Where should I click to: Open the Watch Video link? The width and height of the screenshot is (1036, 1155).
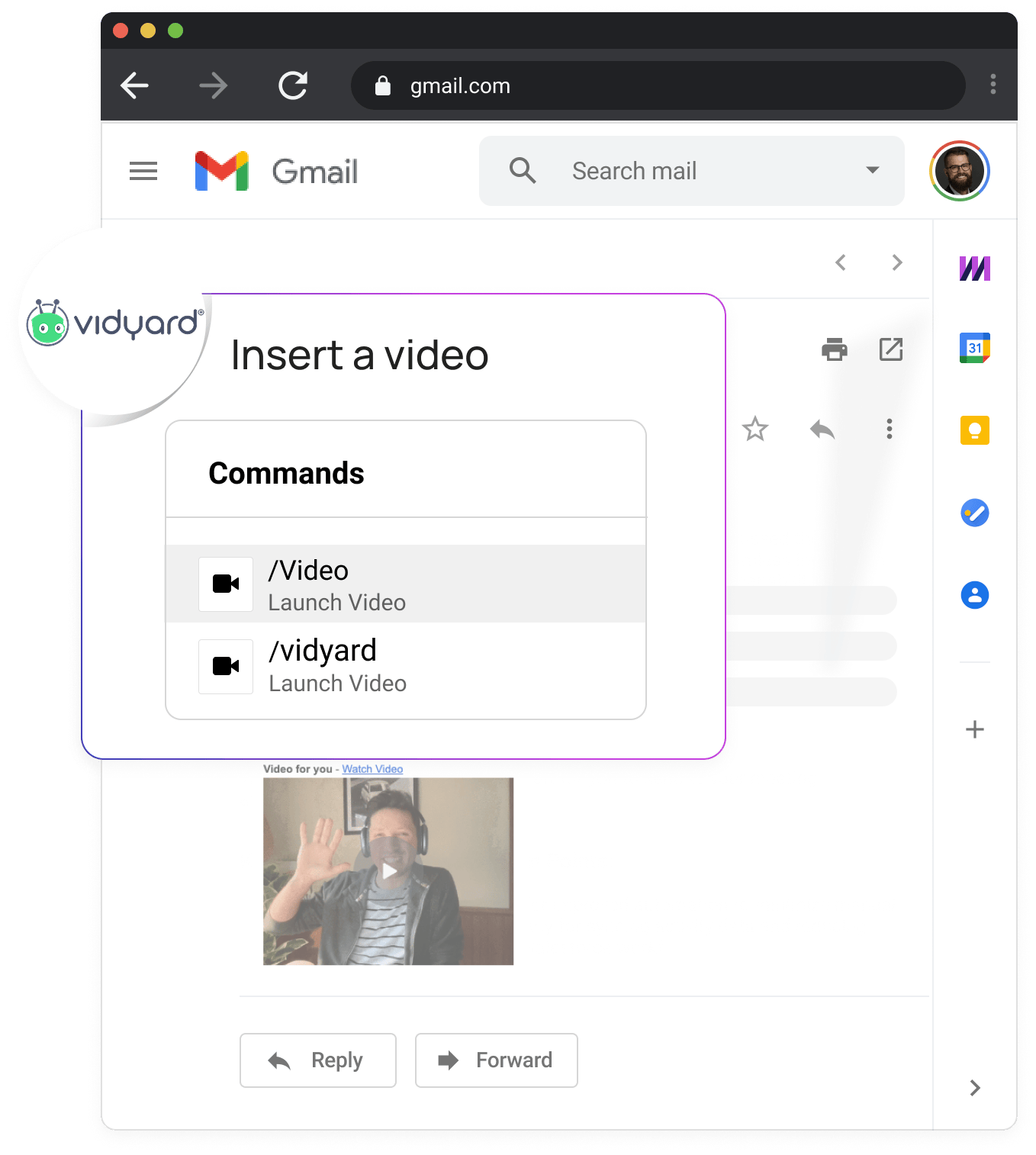[372, 769]
